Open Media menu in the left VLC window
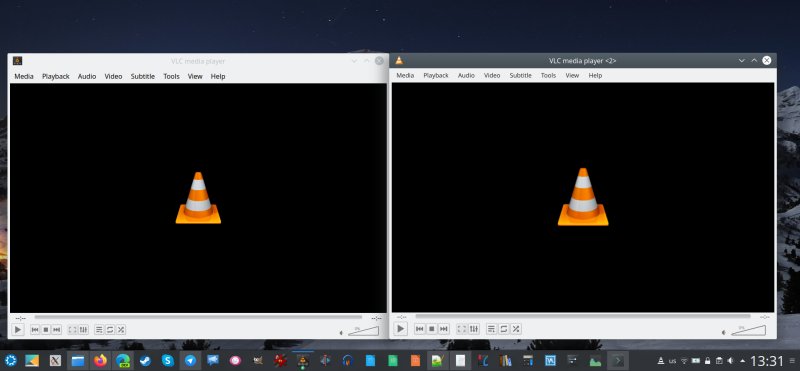Viewport: 800px width, 371px height. pyautogui.click(x=24, y=77)
